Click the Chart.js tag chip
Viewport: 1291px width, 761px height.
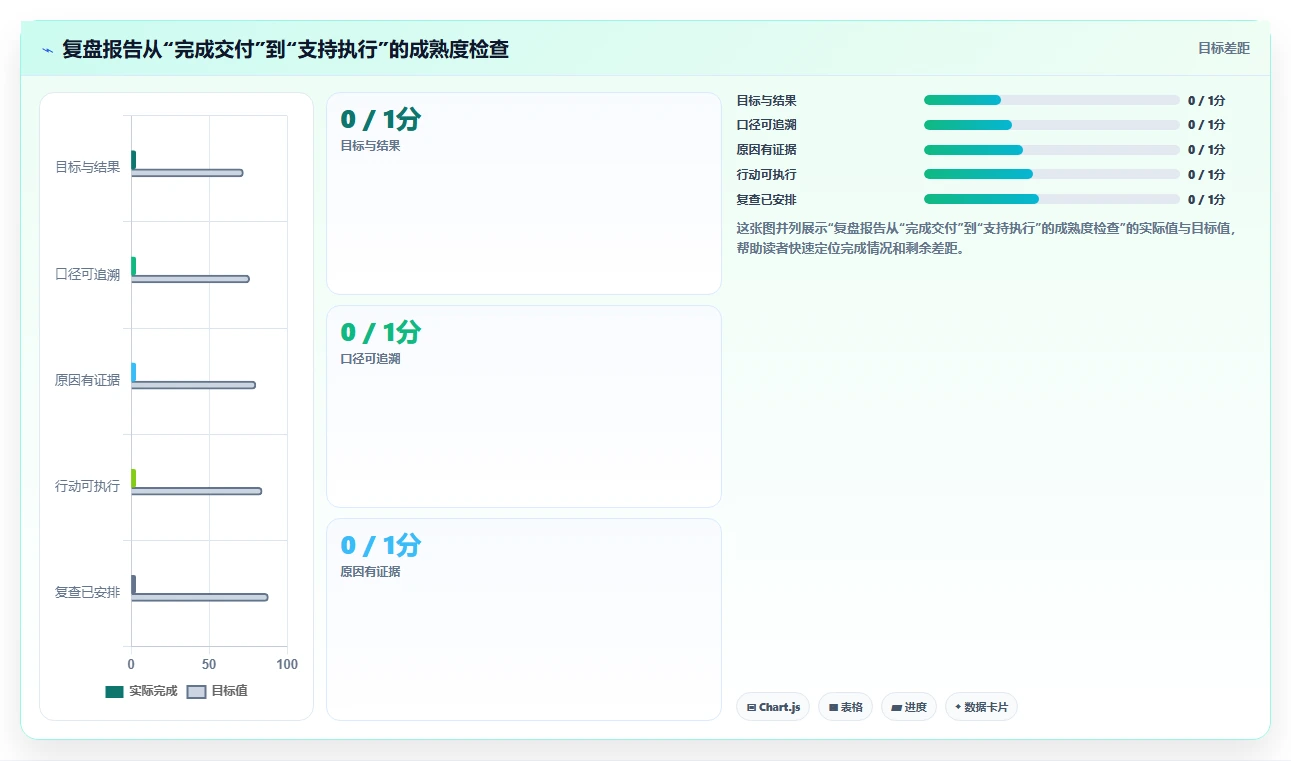coord(773,707)
